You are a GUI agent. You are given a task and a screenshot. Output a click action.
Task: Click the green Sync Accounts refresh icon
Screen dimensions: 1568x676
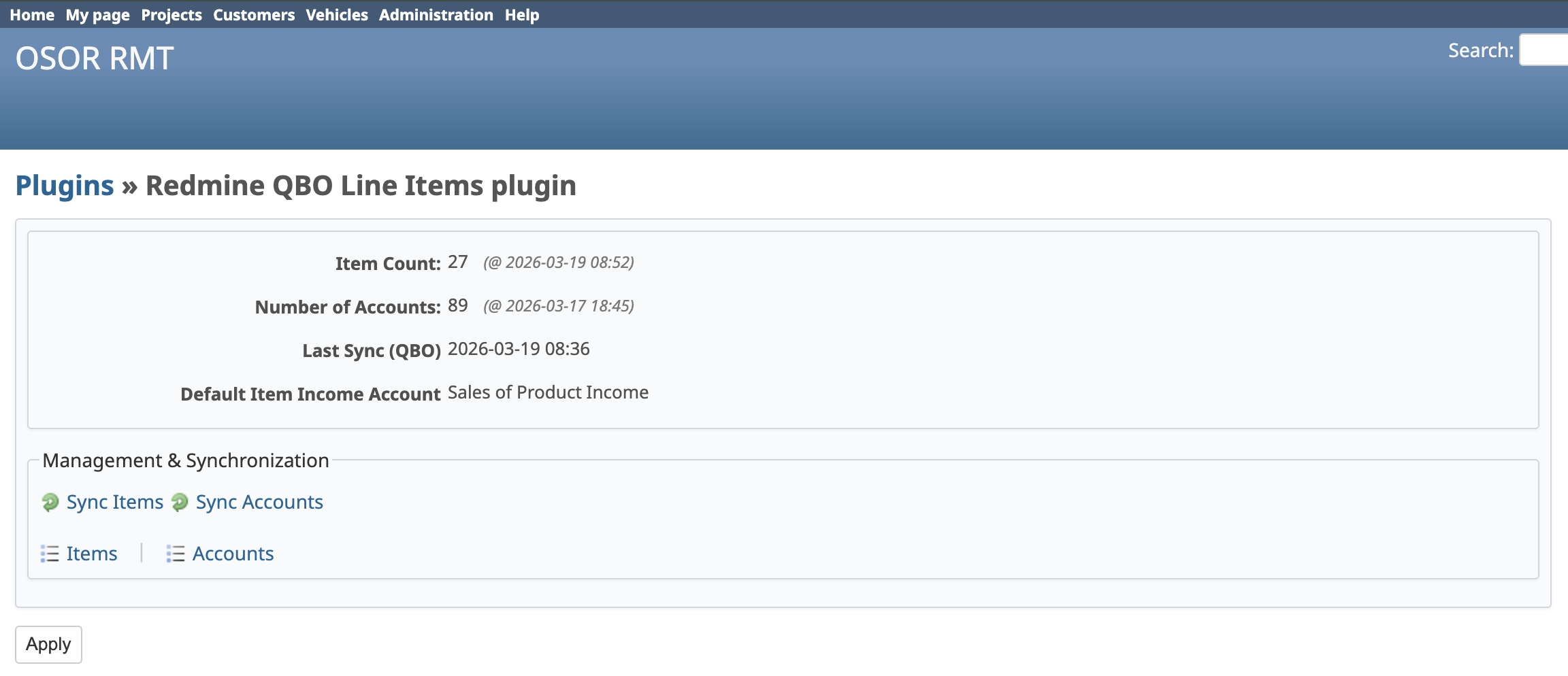180,502
